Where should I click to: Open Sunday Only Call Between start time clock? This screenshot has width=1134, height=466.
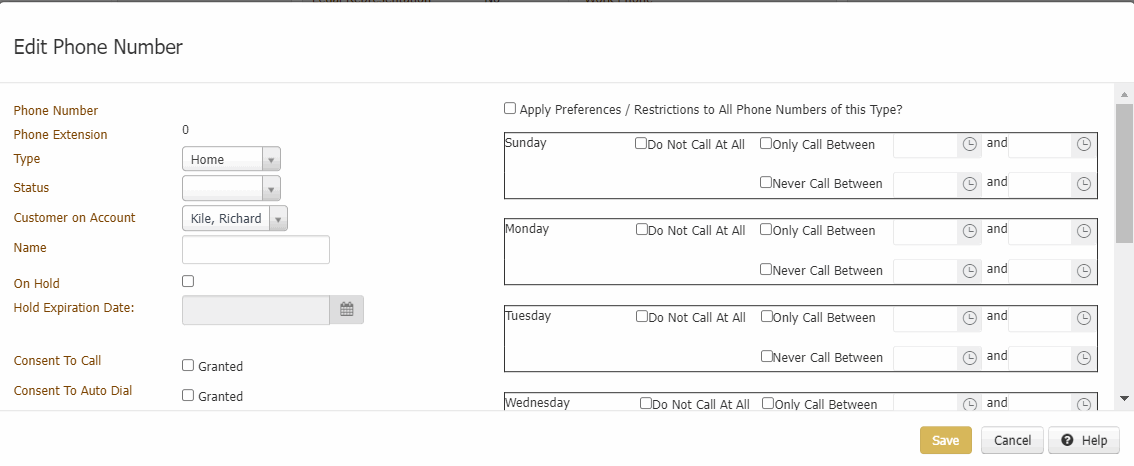[x=969, y=145]
